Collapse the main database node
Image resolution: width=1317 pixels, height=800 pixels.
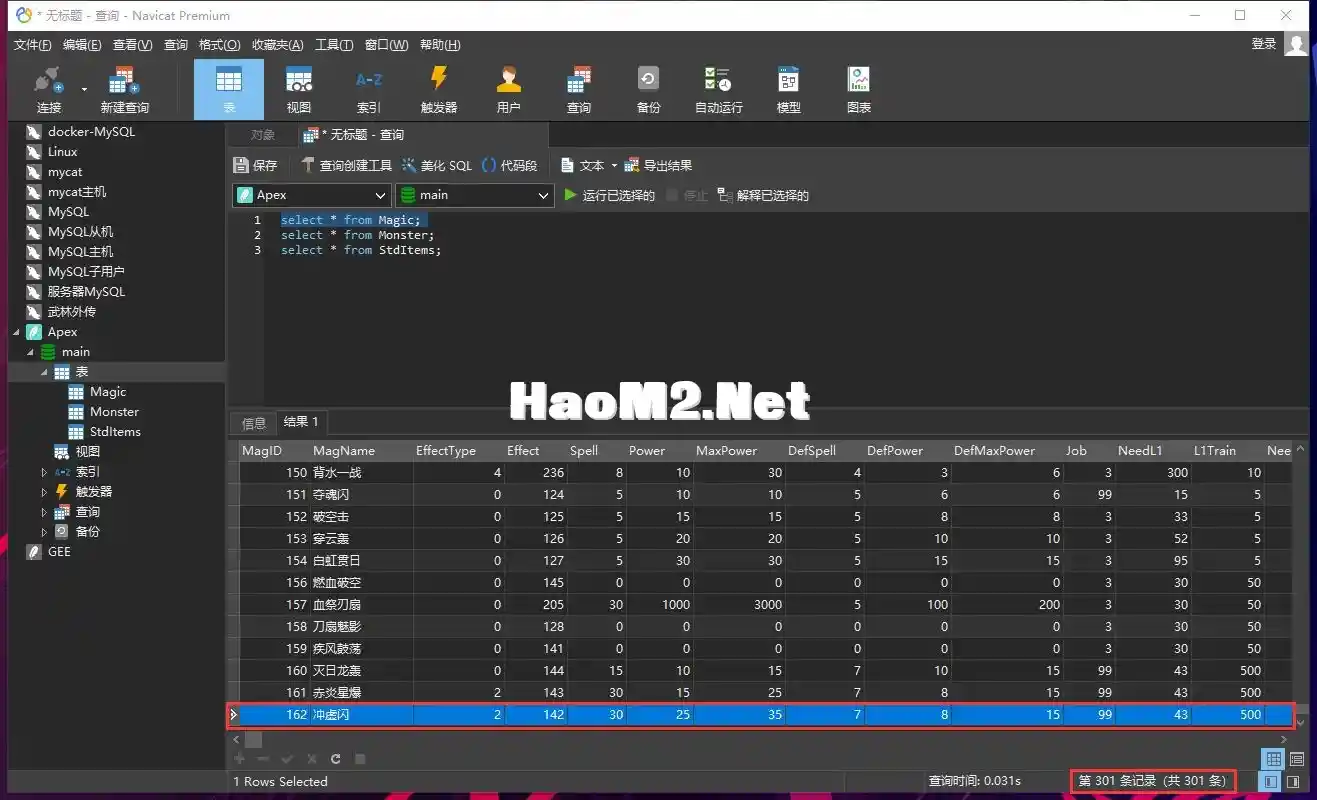coord(30,352)
